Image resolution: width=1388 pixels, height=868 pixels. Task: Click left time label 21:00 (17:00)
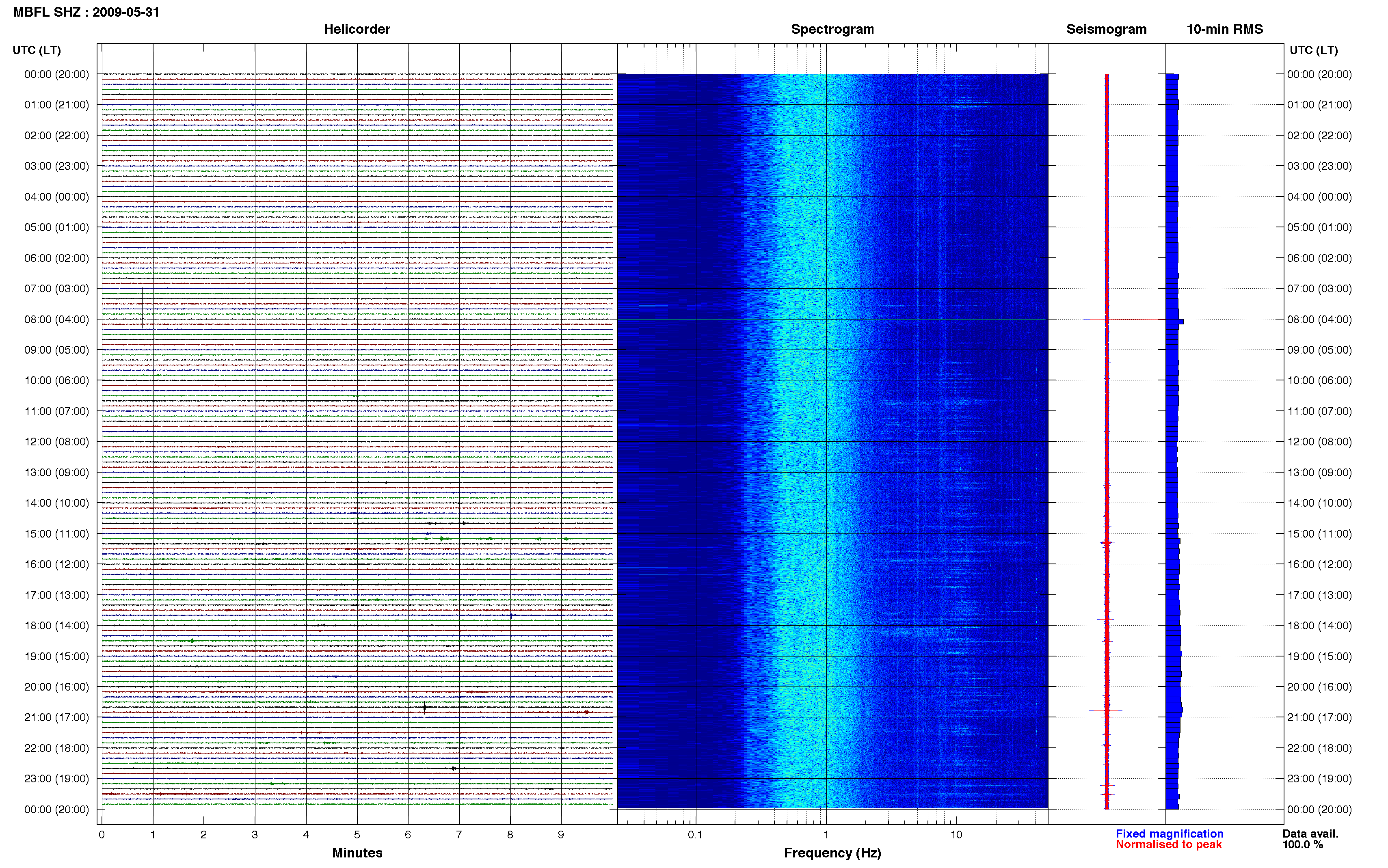pyautogui.click(x=56, y=718)
